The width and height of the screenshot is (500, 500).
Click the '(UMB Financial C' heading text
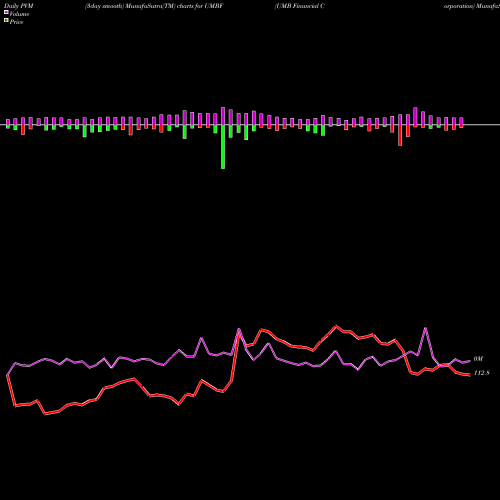tap(299, 6)
